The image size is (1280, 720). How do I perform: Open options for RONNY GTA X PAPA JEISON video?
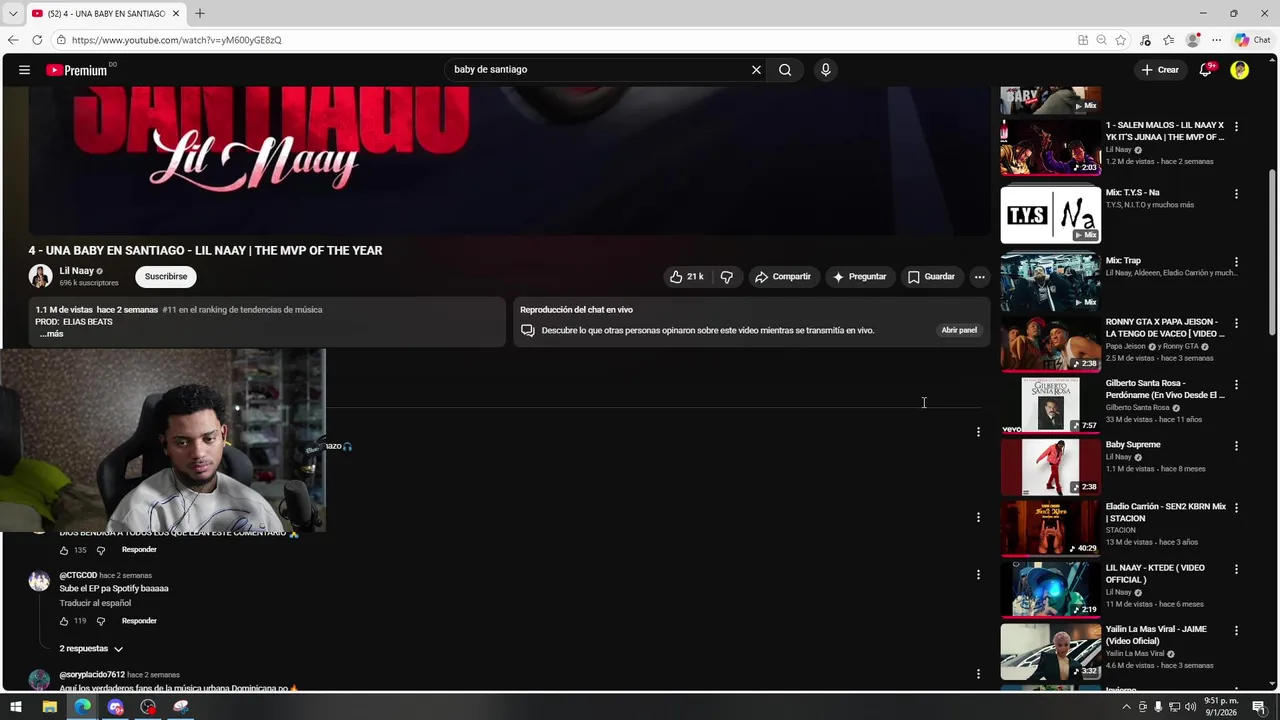(x=1236, y=324)
